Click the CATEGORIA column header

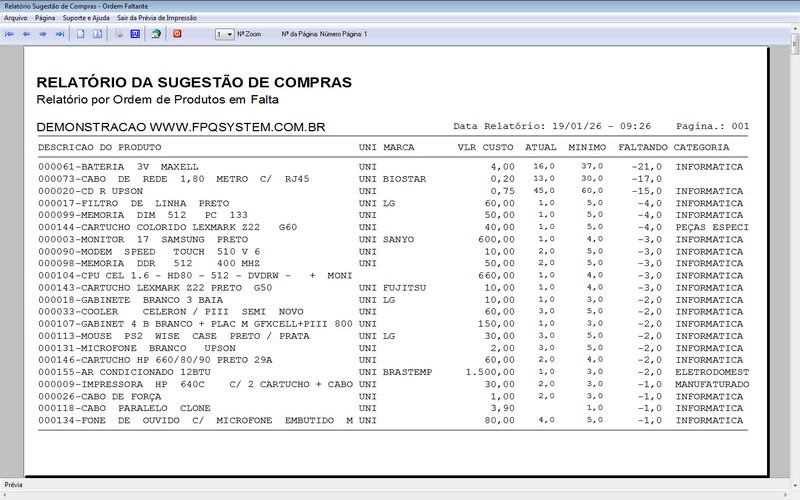click(701, 147)
